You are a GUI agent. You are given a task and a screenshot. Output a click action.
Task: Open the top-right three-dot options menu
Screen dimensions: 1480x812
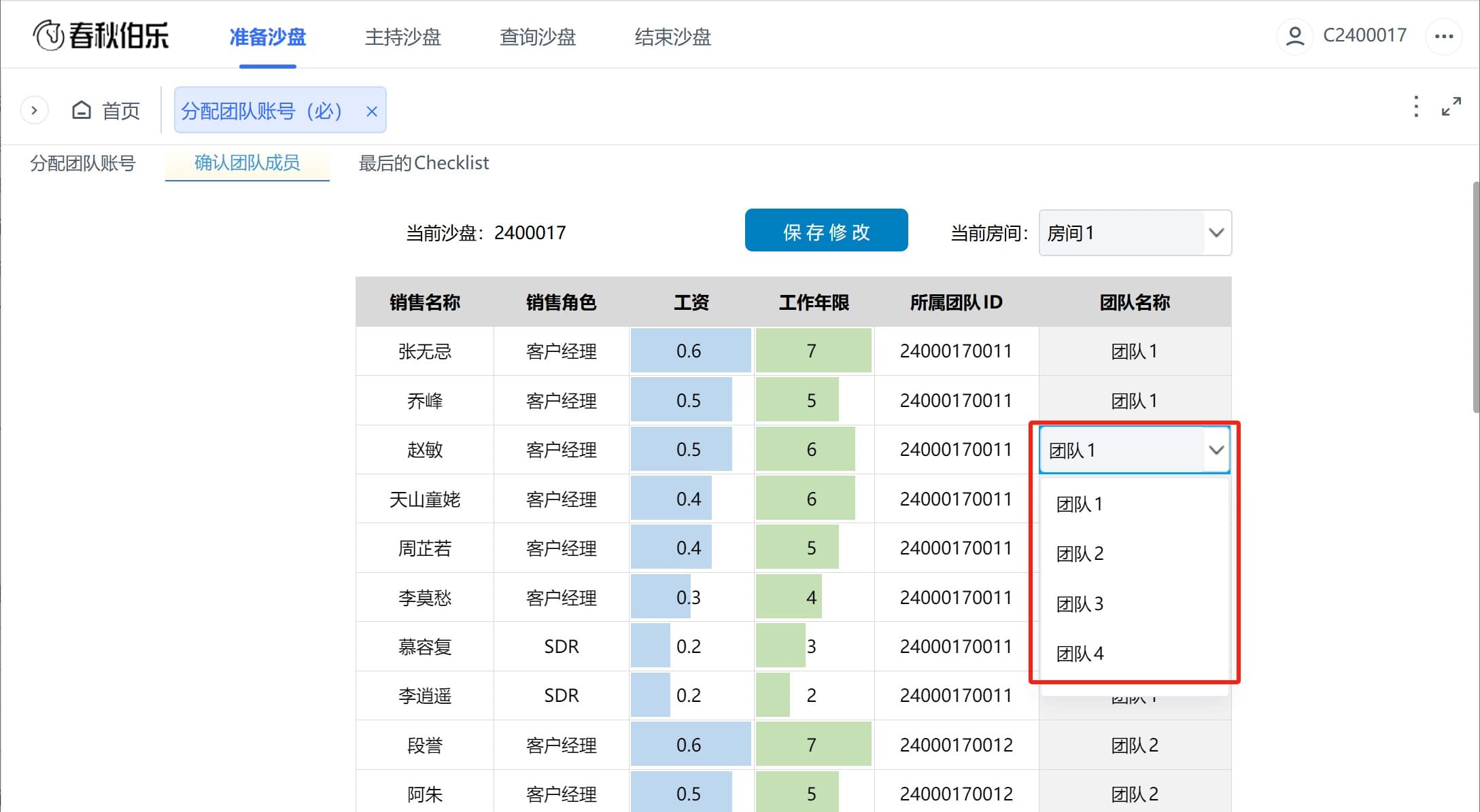1443,36
